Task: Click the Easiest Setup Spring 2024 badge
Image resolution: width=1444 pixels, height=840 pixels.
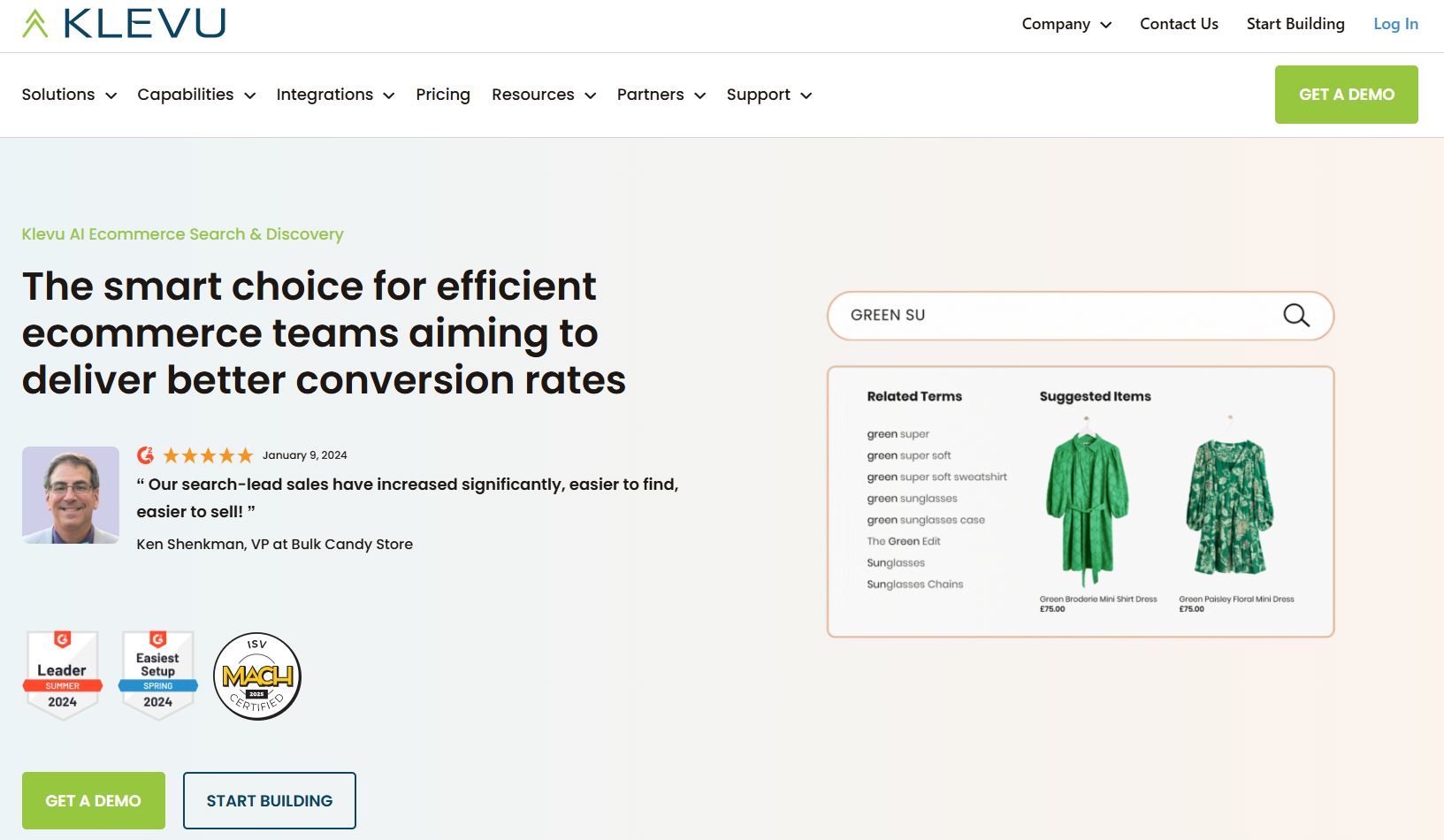Action: point(157,676)
